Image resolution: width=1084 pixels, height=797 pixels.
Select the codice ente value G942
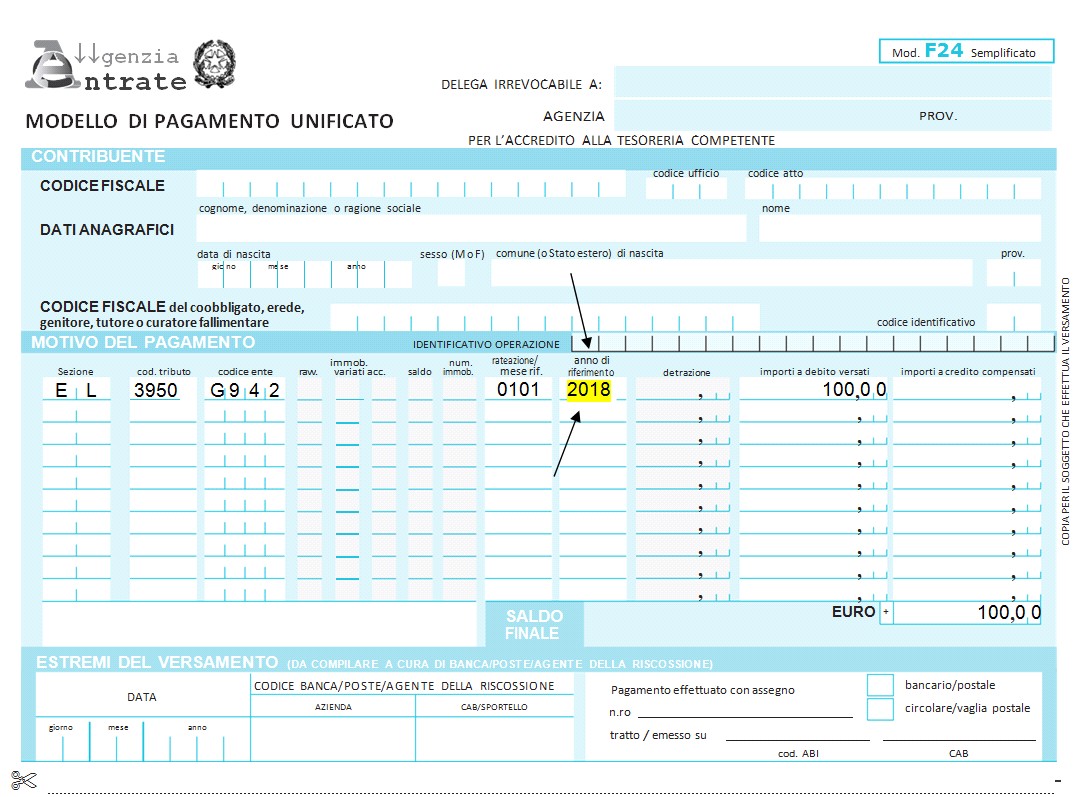245,390
